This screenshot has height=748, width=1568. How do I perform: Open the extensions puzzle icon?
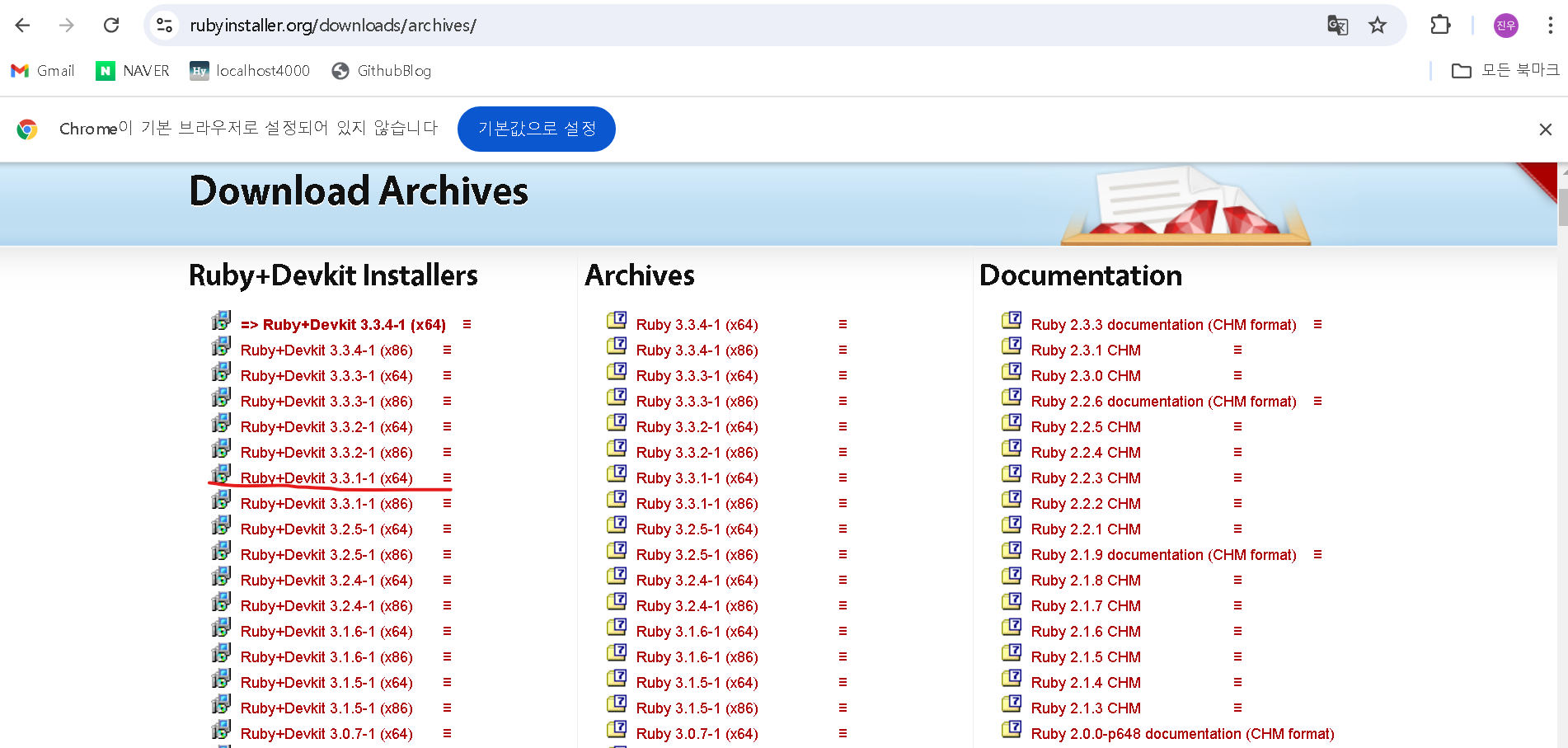pyautogui.click(x=1440, y=26)
